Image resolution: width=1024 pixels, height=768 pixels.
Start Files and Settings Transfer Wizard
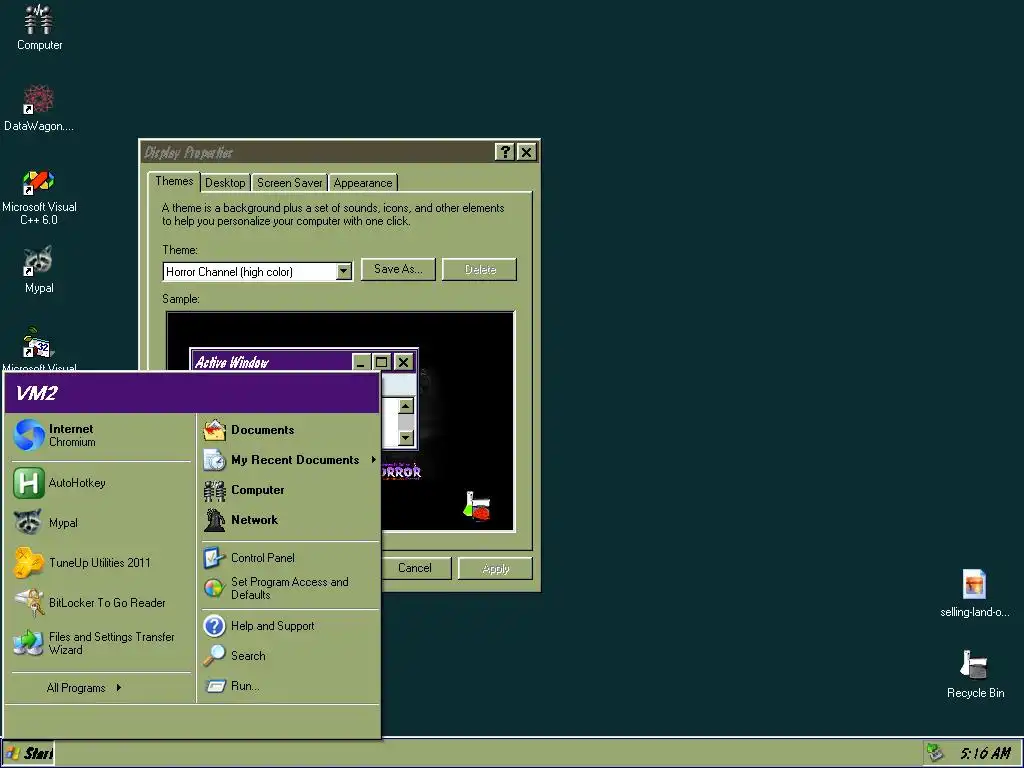click(101, 643)
